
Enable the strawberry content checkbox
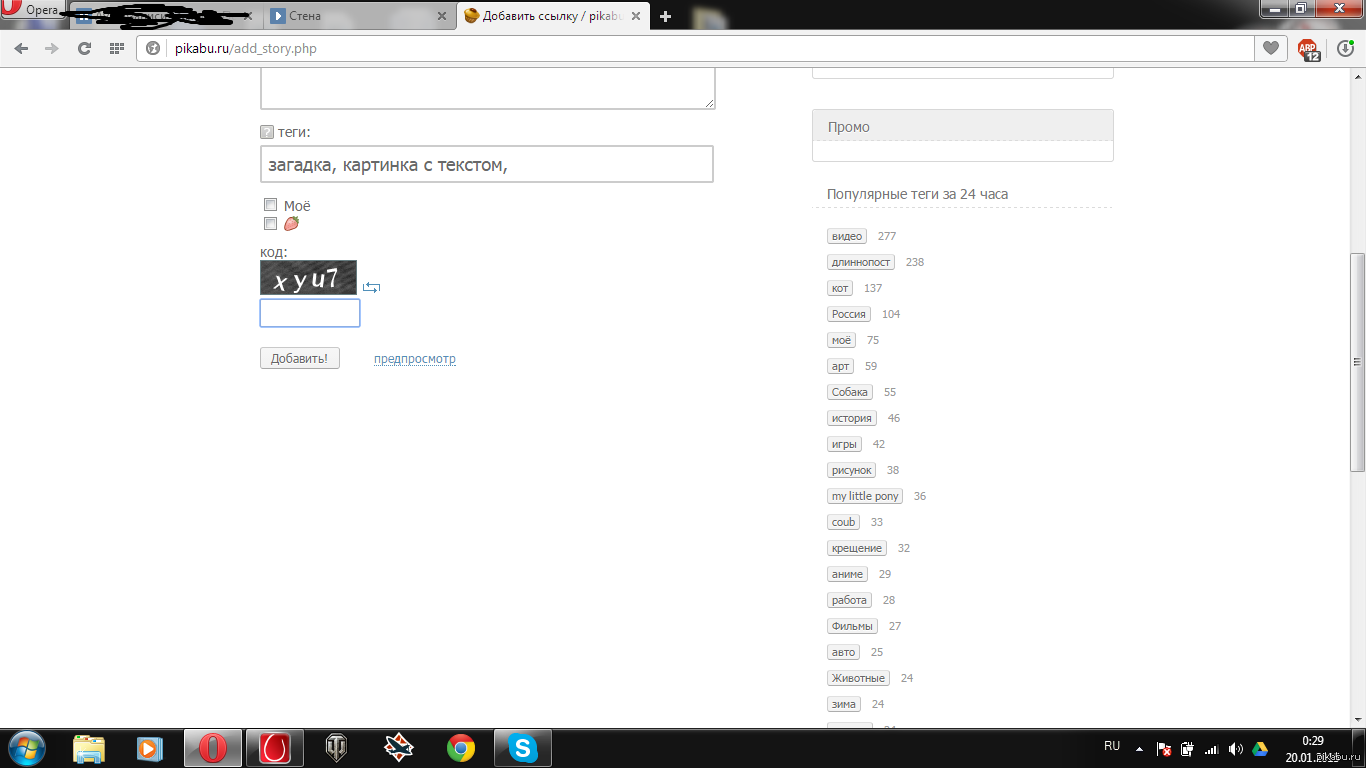tap(270, 224)
